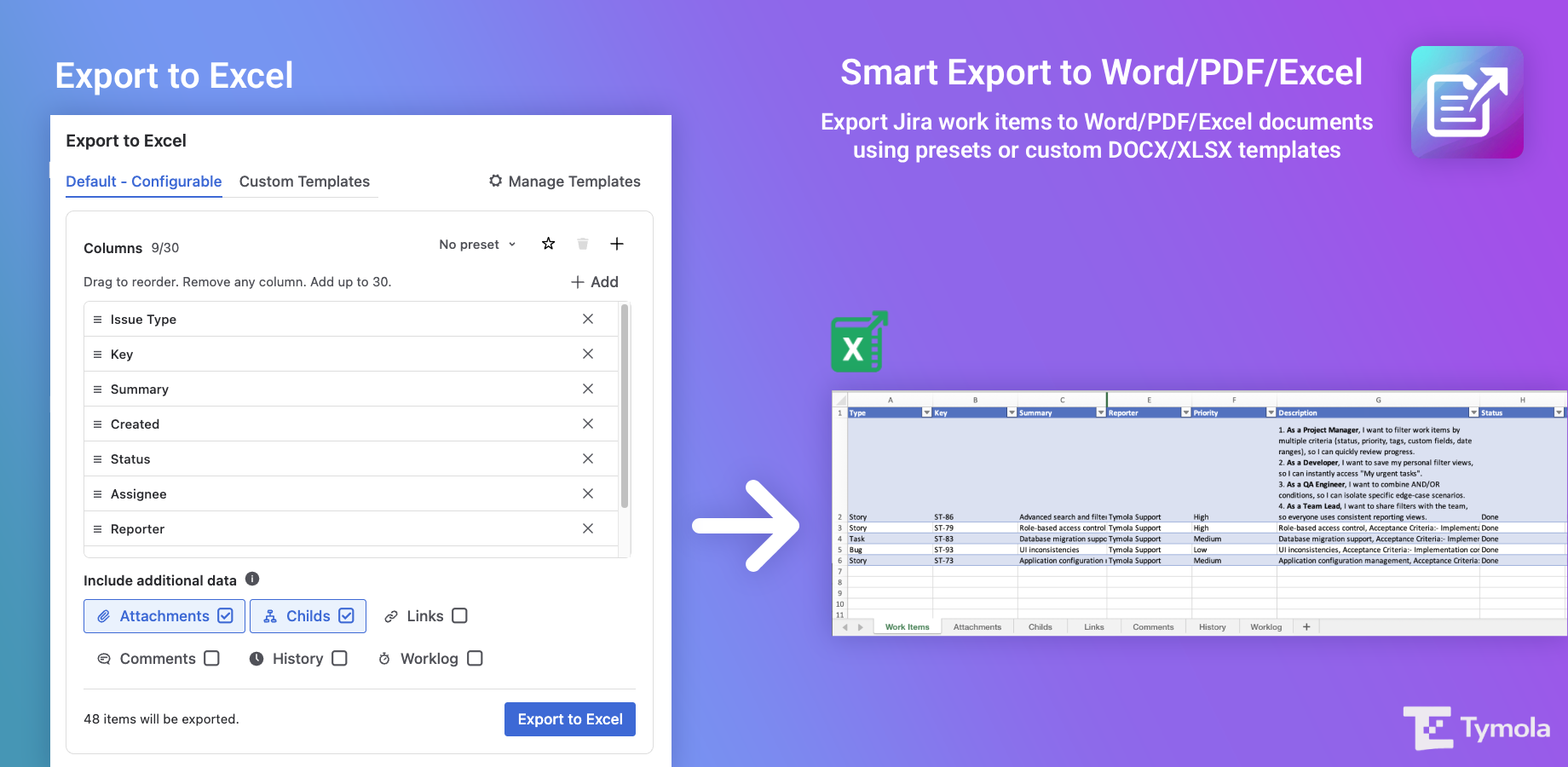Select the UI inconsistencies summary cell
1568x767 pixels.
pyautogui.click(x=1062, y=550)
